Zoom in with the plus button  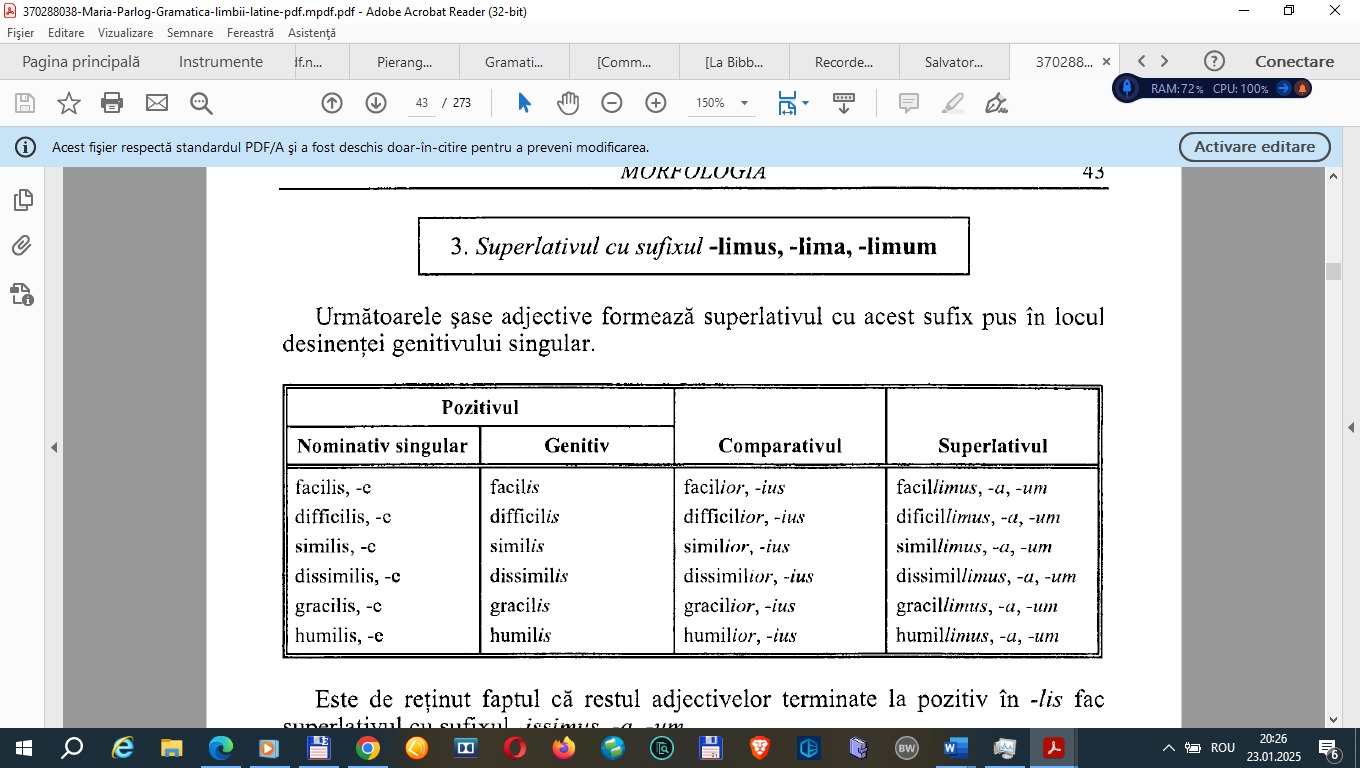coord(656,103)
